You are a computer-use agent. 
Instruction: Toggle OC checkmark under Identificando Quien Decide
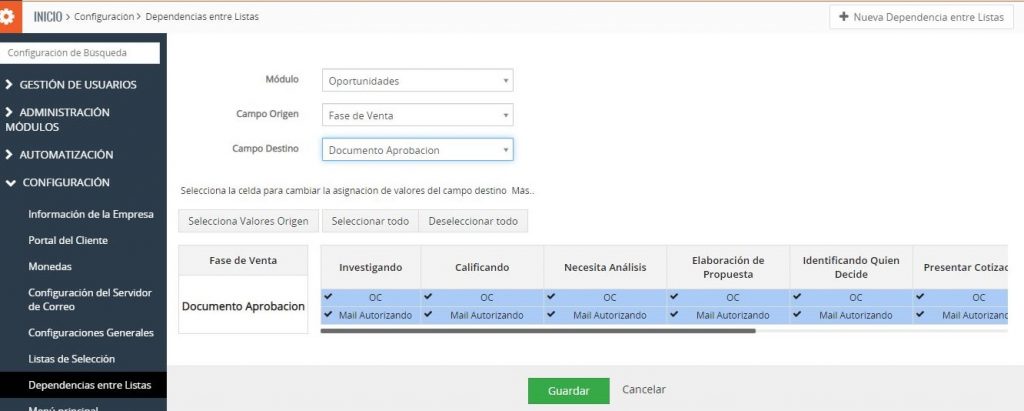tap(798, 297)
